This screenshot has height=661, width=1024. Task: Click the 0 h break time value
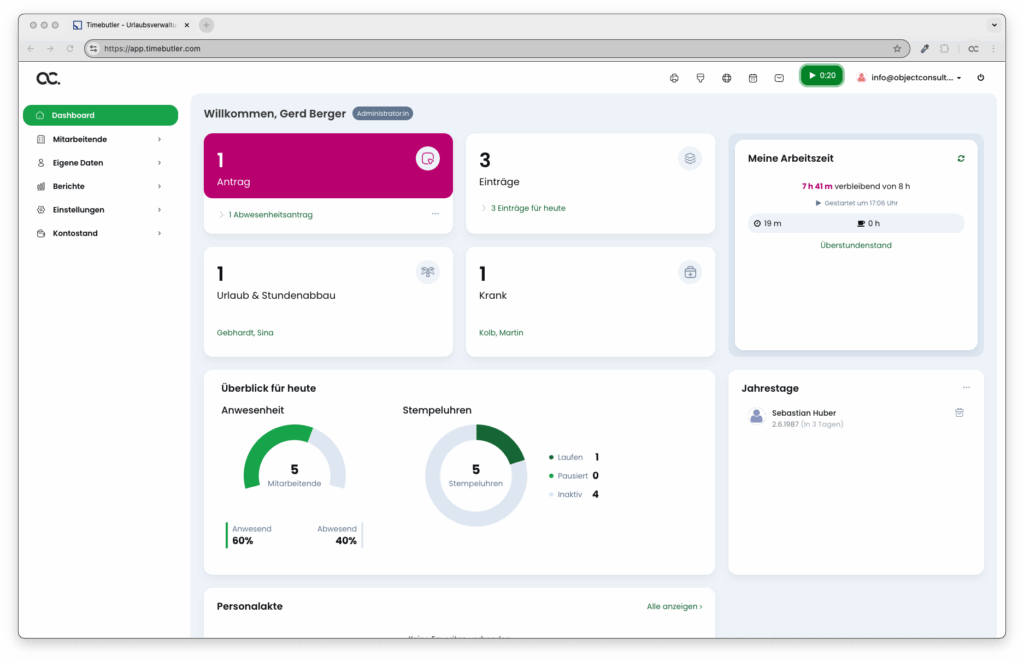869,223
